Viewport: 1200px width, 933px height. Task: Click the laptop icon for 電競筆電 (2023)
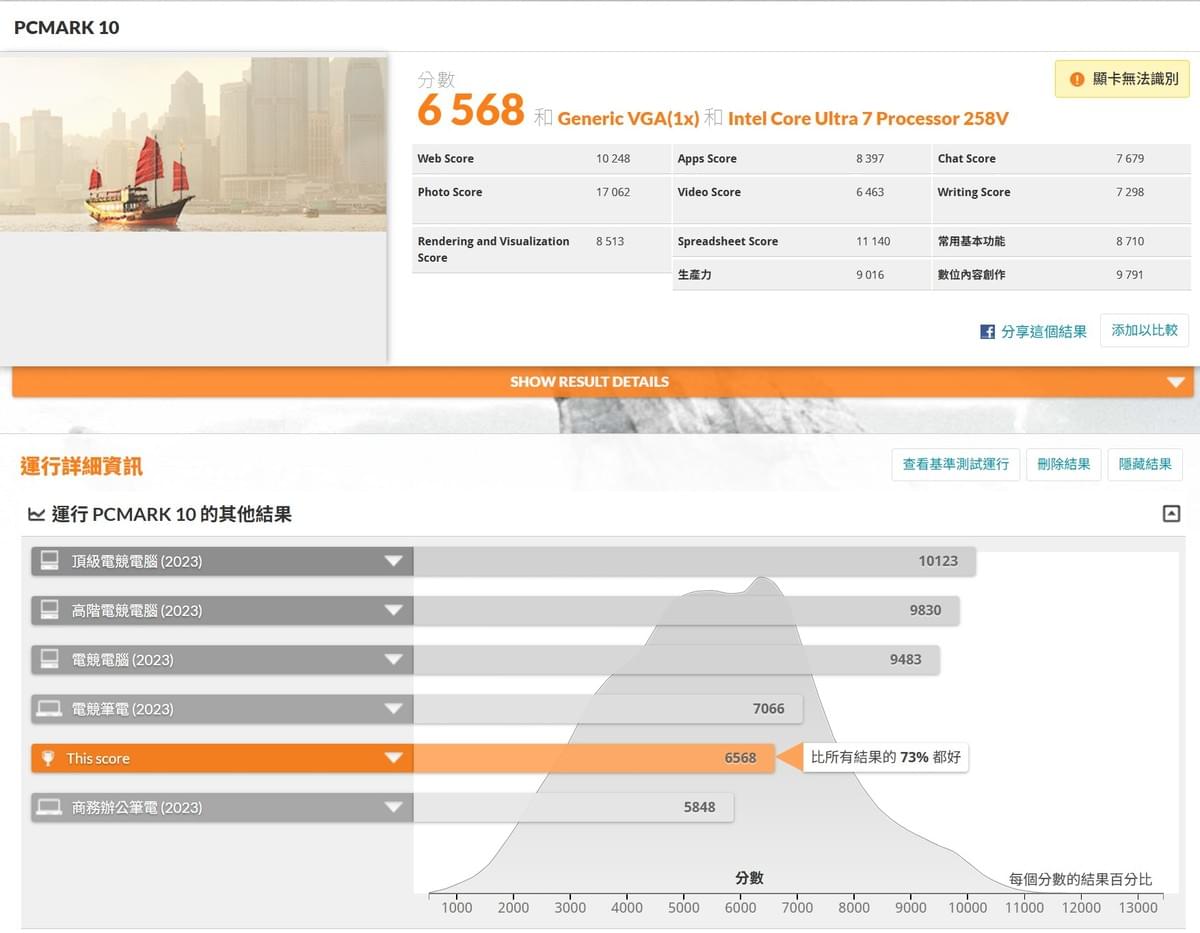click(x=49, y=709)
